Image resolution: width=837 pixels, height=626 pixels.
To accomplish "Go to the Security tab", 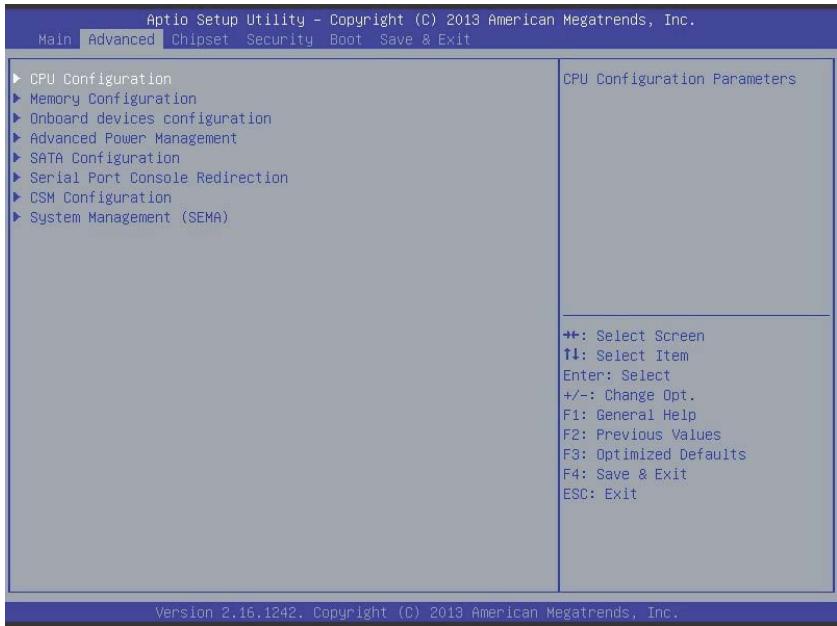I will [280, 39].
